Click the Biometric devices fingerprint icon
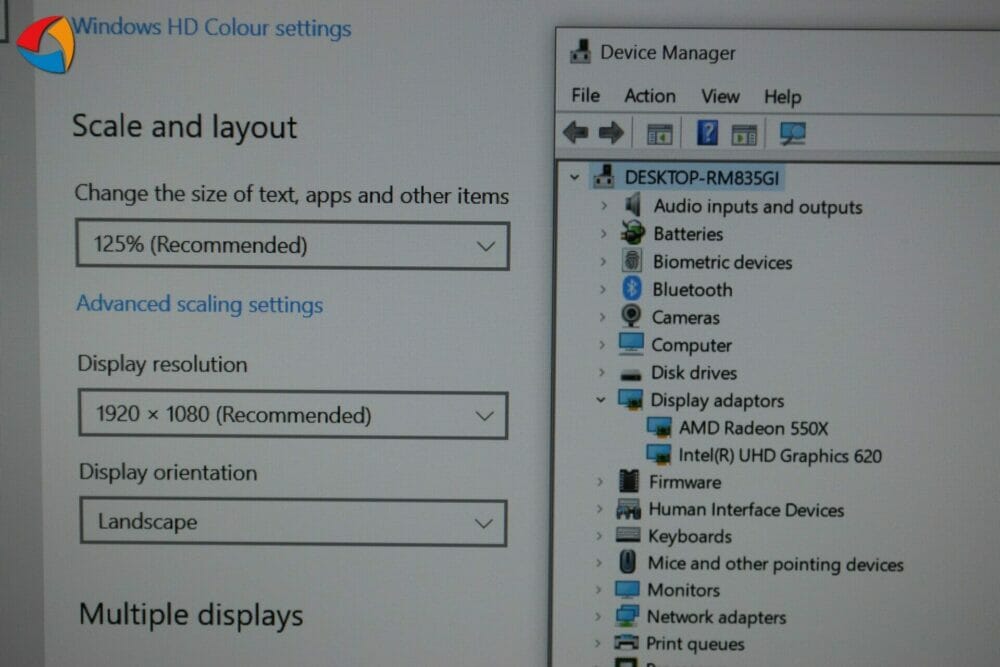 [631, 261]
